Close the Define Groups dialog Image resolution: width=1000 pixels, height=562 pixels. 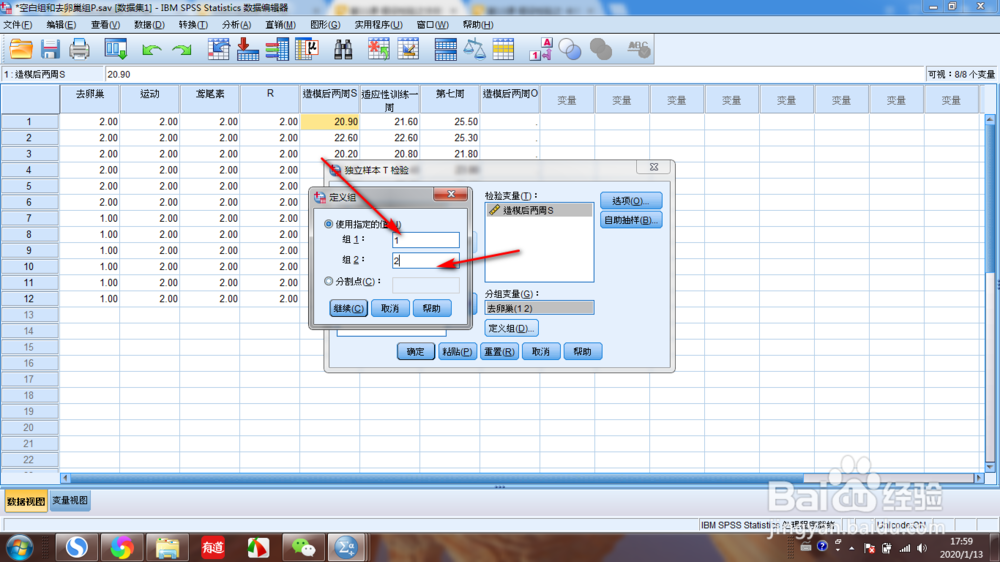coord(450,194)
